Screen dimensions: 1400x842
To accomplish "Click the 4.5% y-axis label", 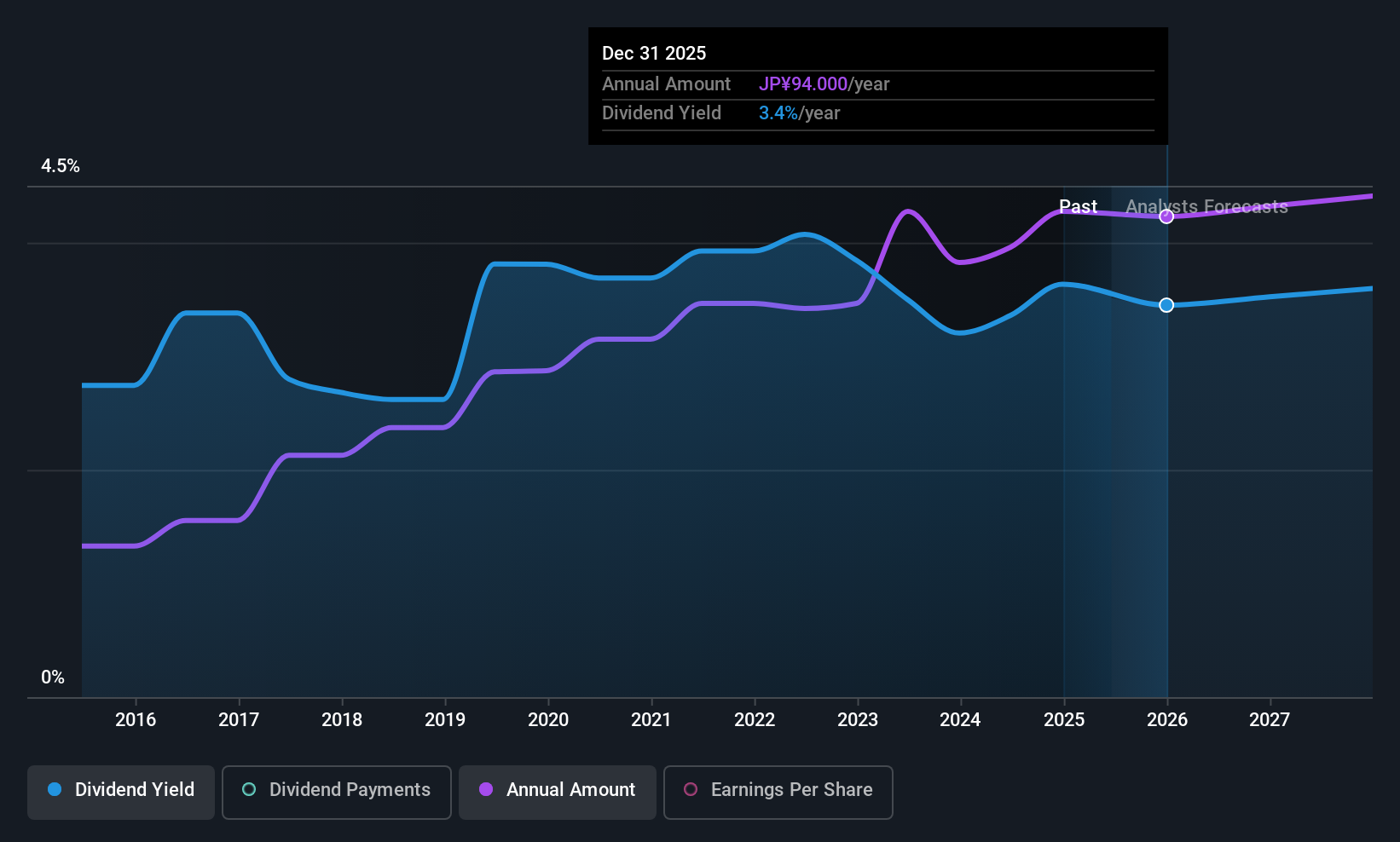I will (61, 166).
